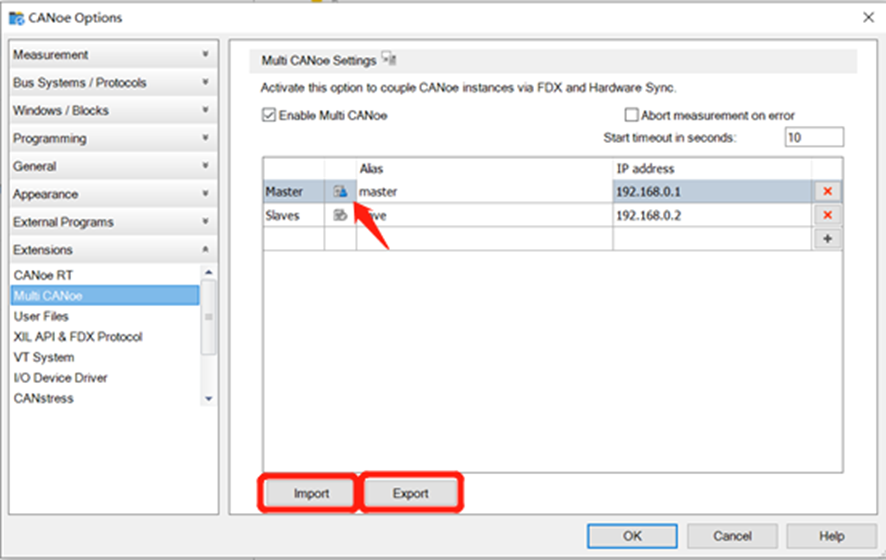Viewport: 886px width, 560px height.
Task: Select Multi CANoe in Extensions list
Action: tap(105, 296)
